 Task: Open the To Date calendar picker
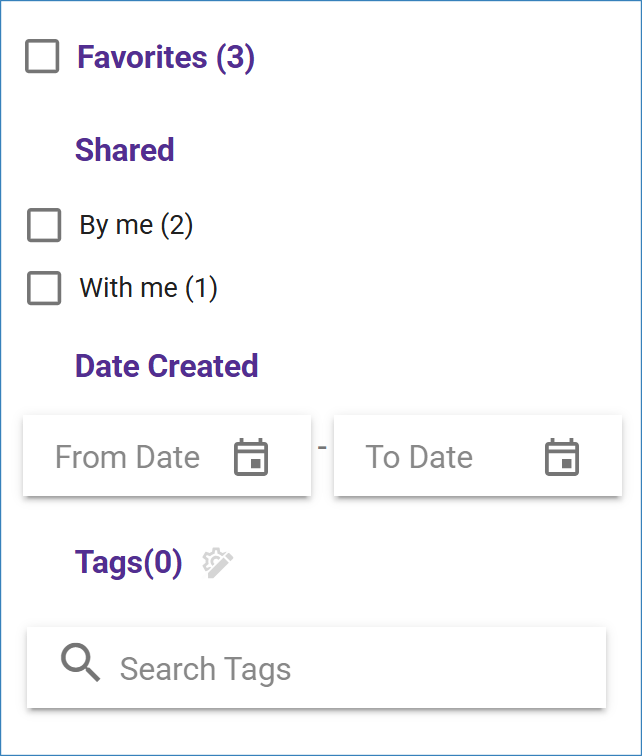tap(562, 457)
